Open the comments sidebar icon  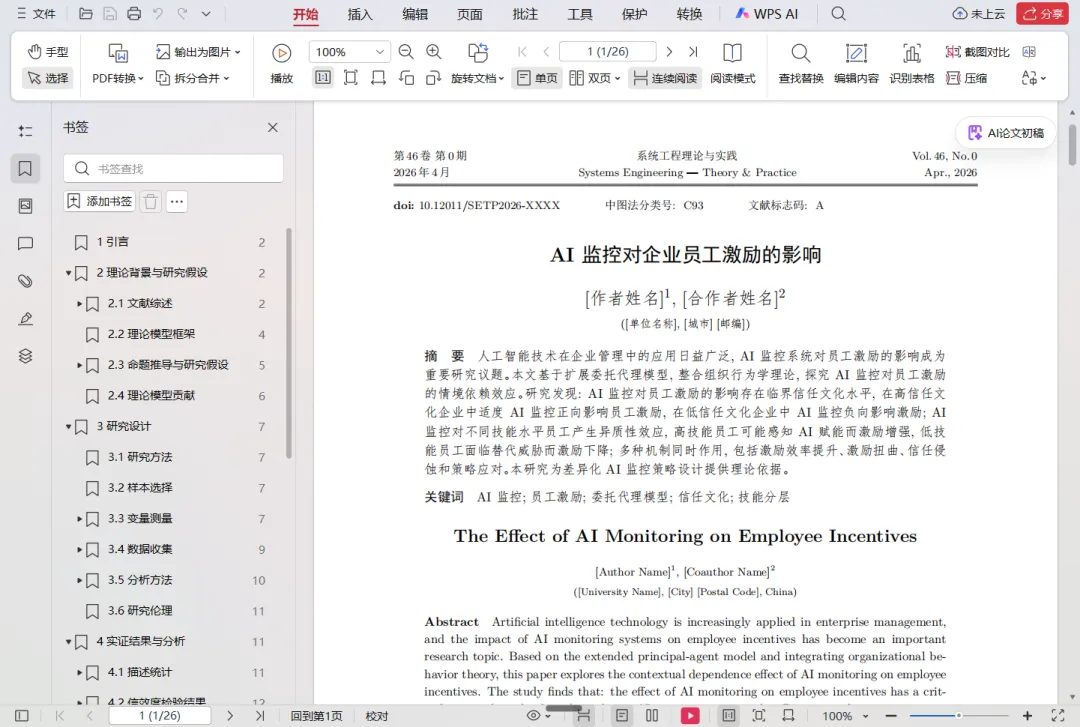pos(25,243)
